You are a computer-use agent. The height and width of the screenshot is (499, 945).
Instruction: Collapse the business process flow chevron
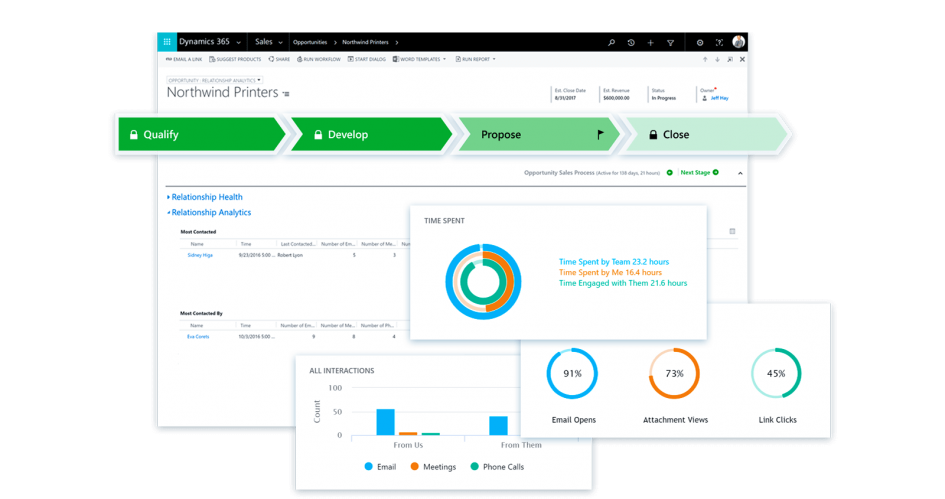tap(740, 174)
